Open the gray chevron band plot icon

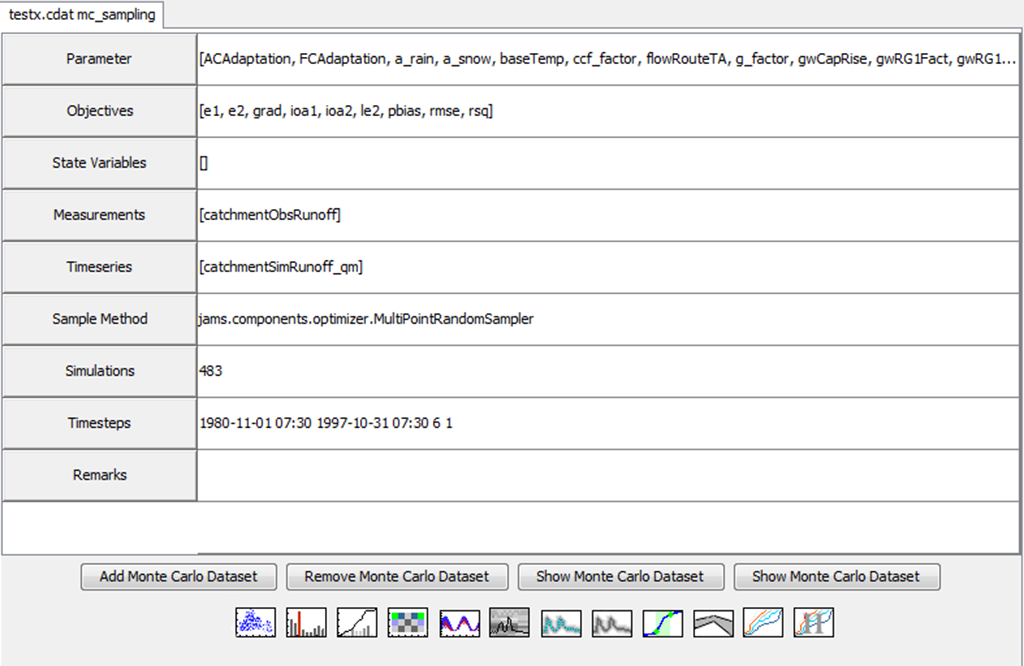coord(714,623)
